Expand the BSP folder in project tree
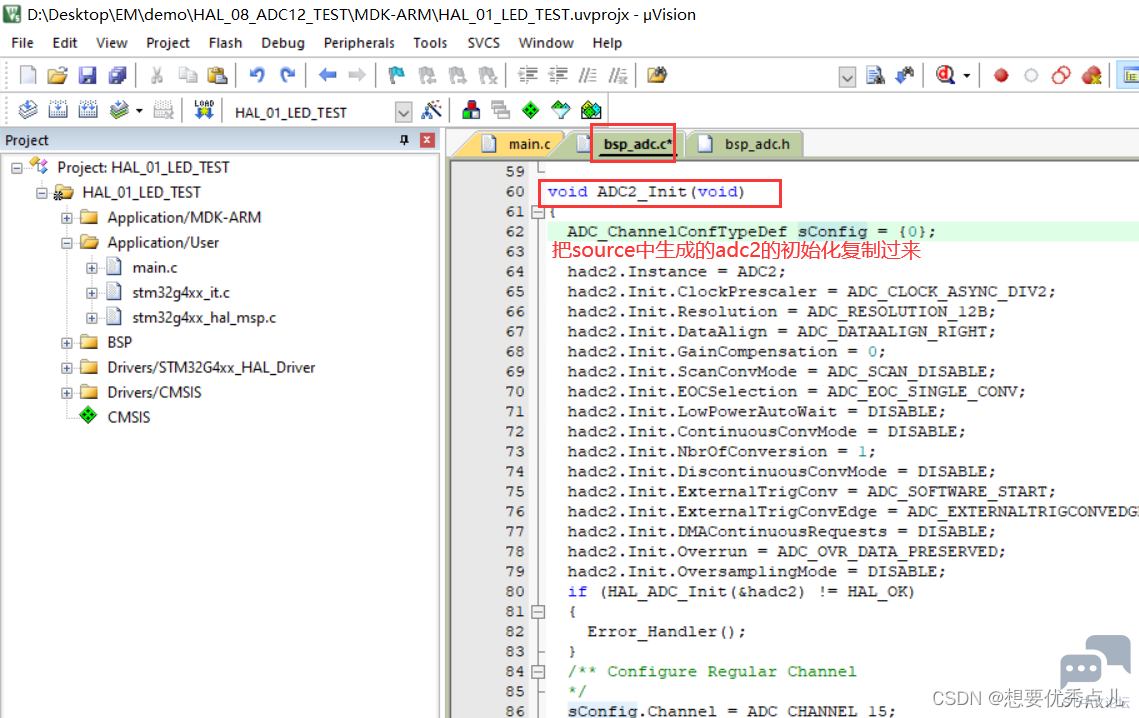The width and height of the screenshot is (1139, 718). point(67,342)
